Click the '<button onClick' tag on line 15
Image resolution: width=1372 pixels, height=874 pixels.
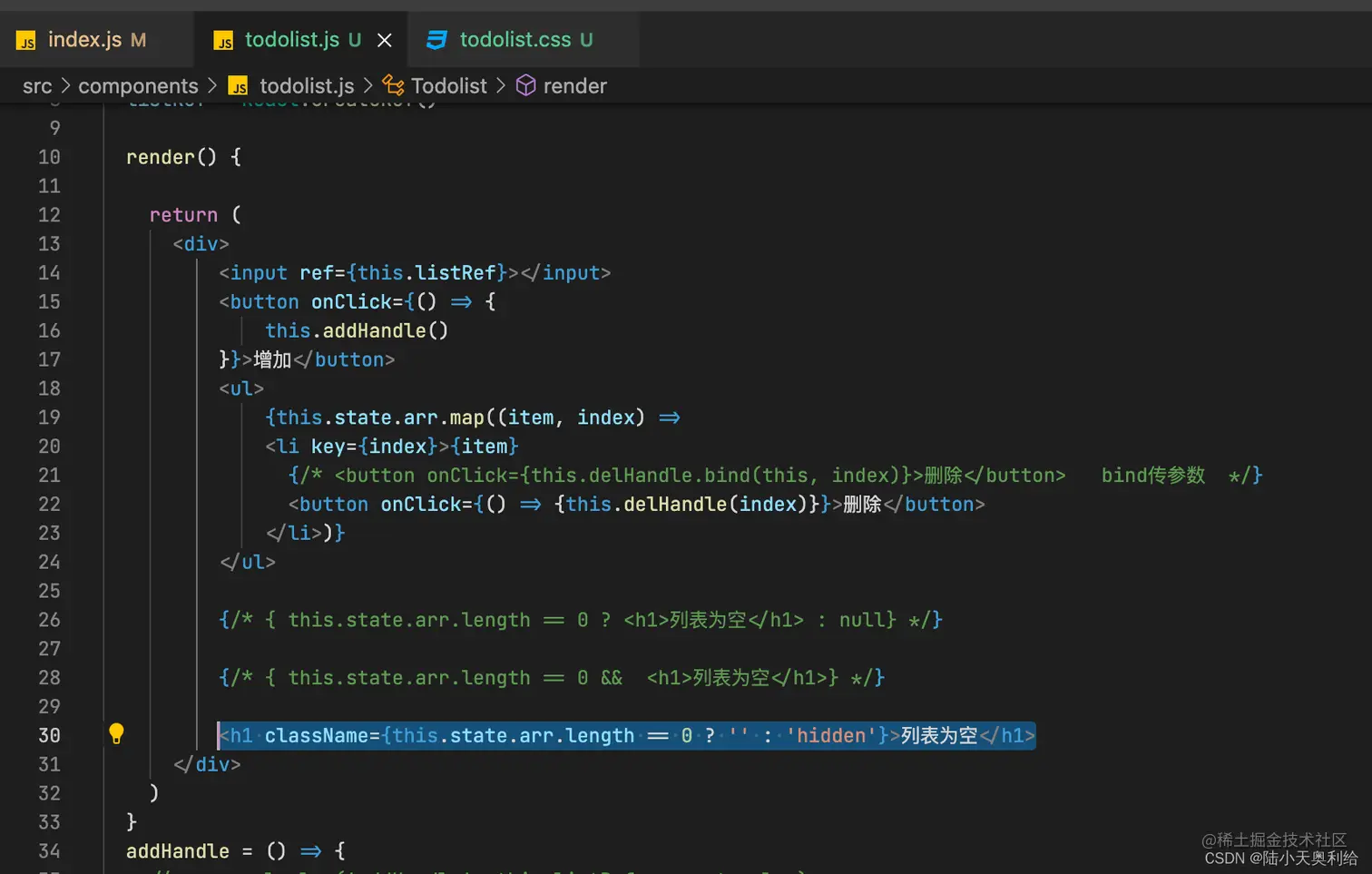click(x=305, y=302)
